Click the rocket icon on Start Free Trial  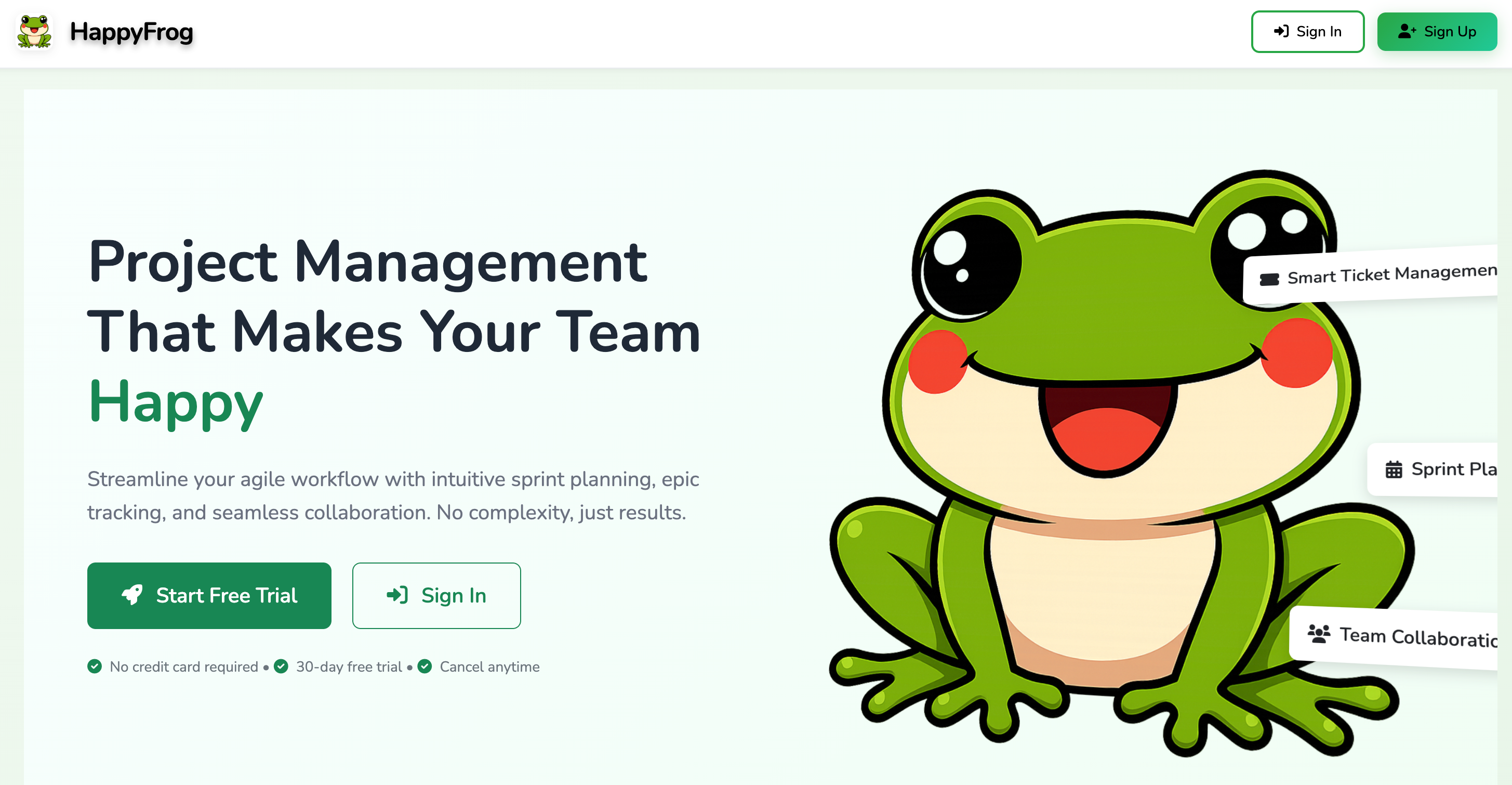click(x=132, y=595)
